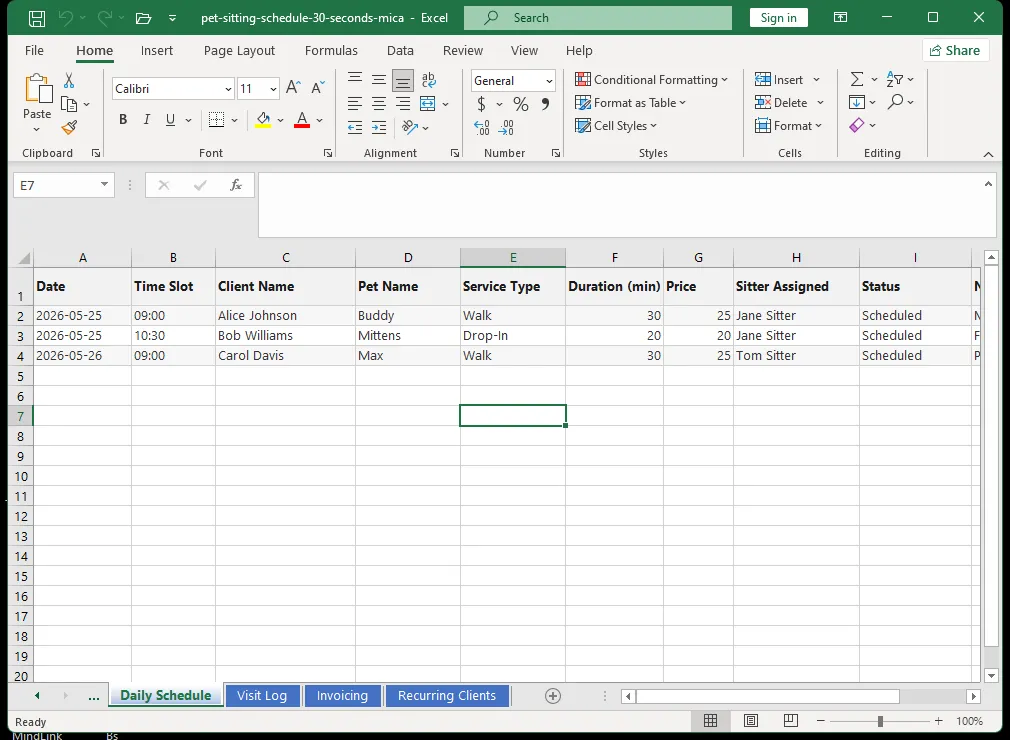Toggle Top Align for cells
The width and height of the screenshot is (1010, 740).
pos(355,80)
